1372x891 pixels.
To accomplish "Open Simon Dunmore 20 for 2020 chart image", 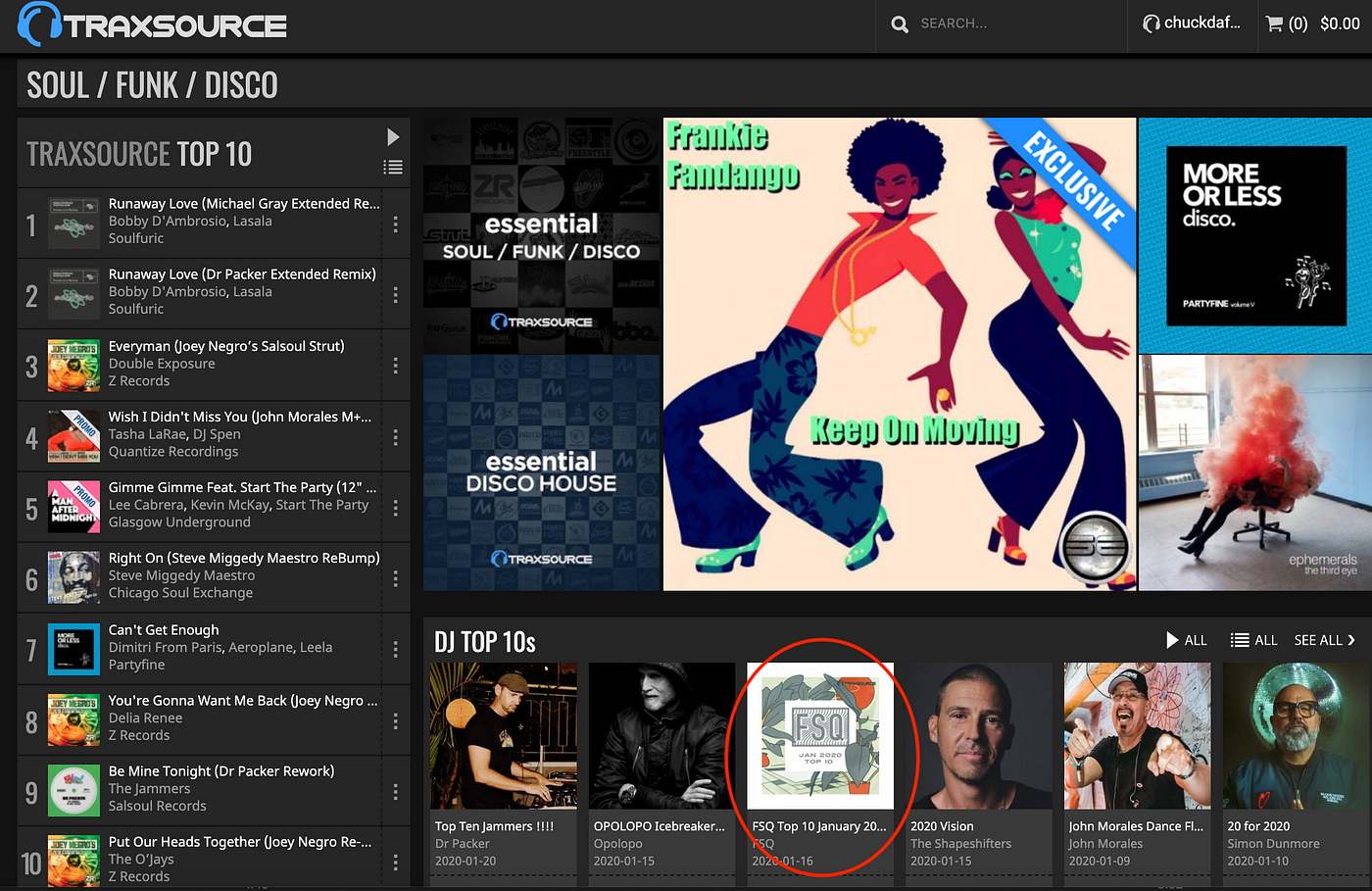I will (x=1296, y=736).
